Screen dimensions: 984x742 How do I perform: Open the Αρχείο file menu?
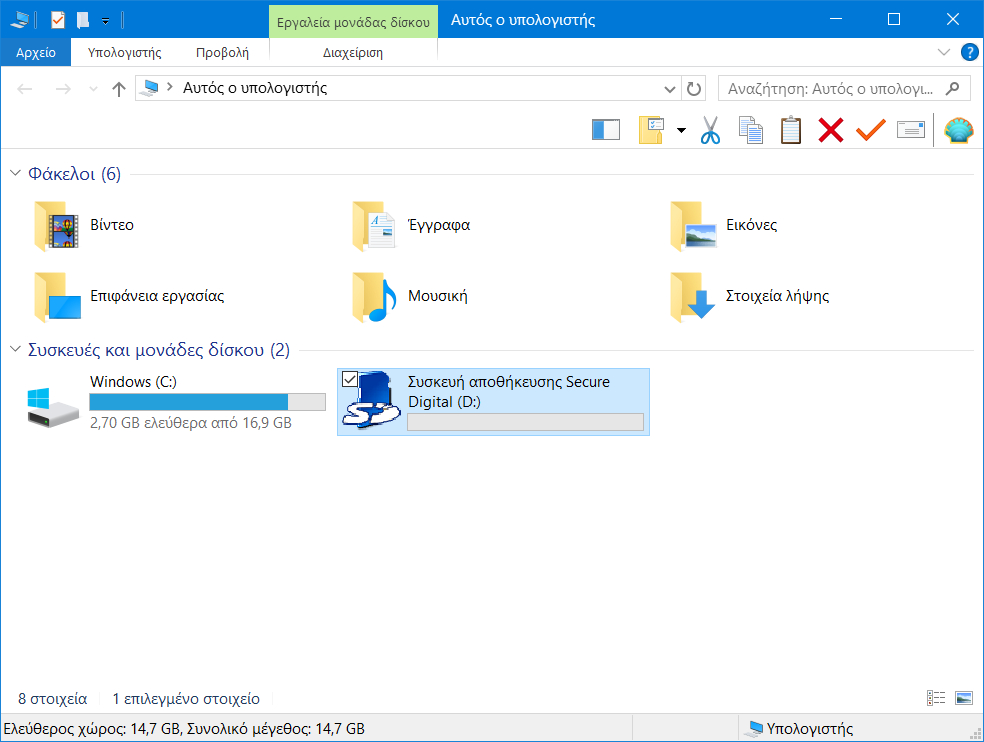(x=36, y=53)
